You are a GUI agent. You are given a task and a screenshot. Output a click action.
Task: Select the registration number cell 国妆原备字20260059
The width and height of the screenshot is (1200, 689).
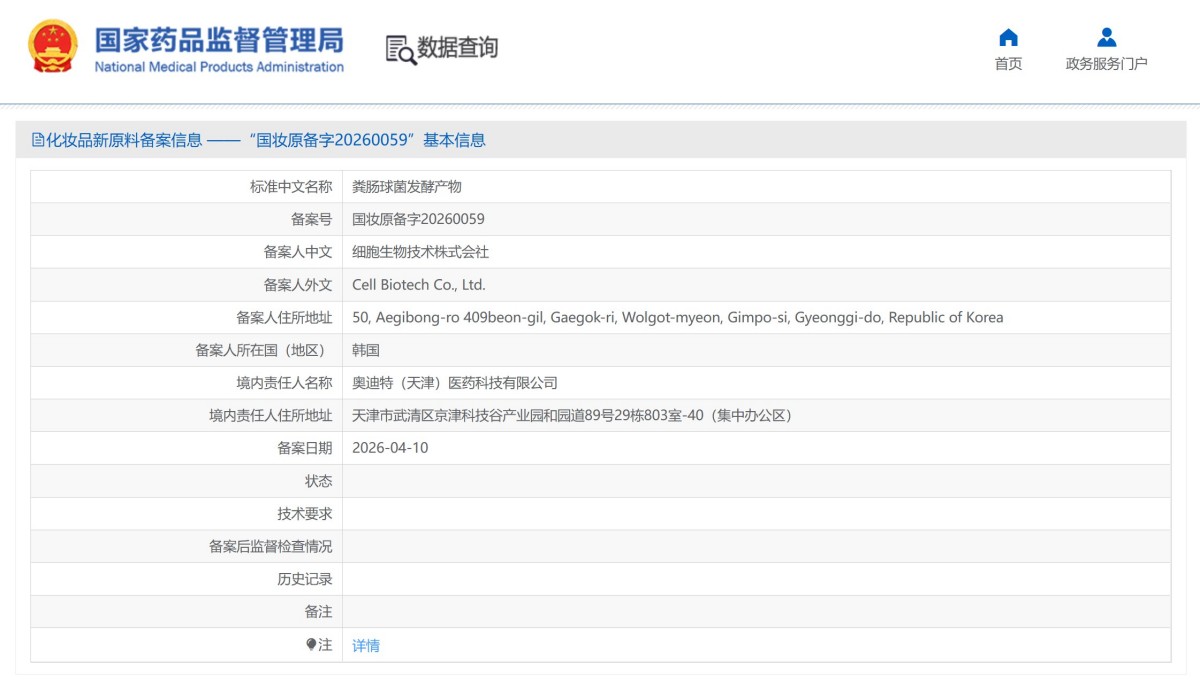pos(420,218)
